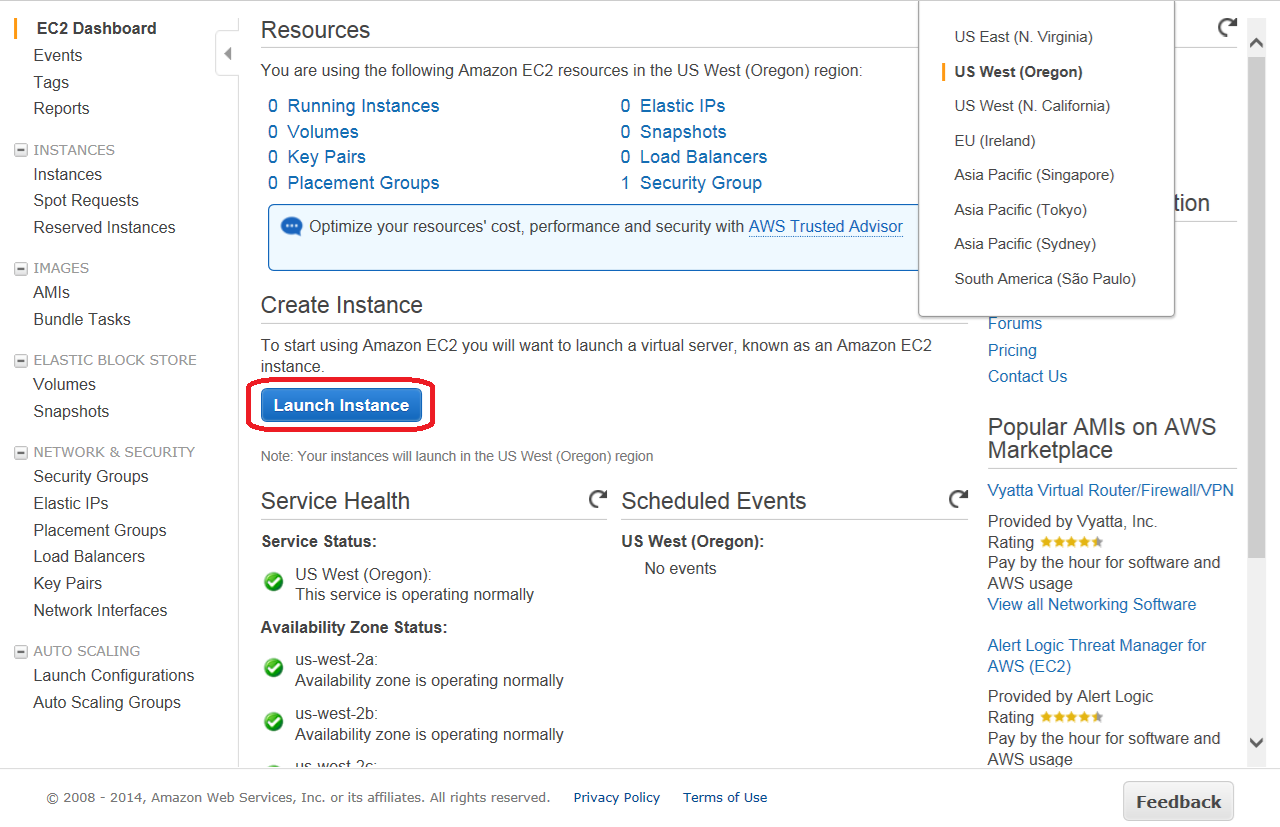
Task: Open Security Groups in the sidebar
Action: (91, 477)
